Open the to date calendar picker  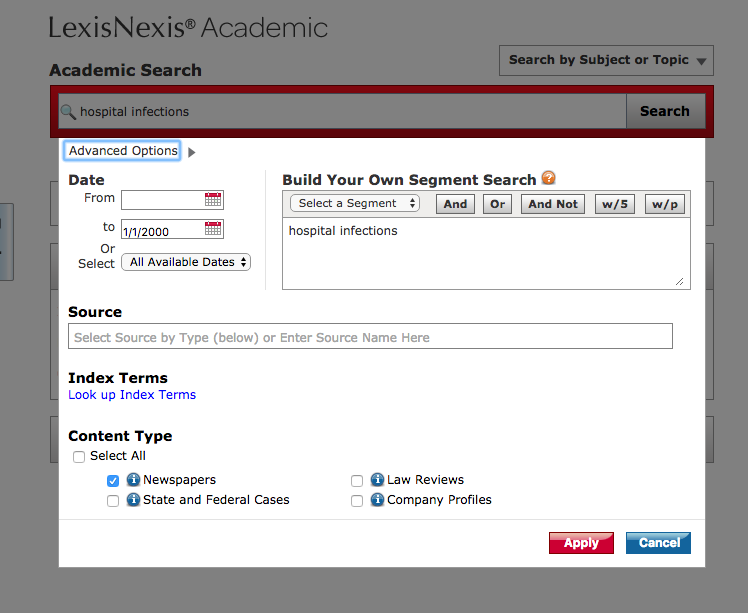tap(213, 229)
